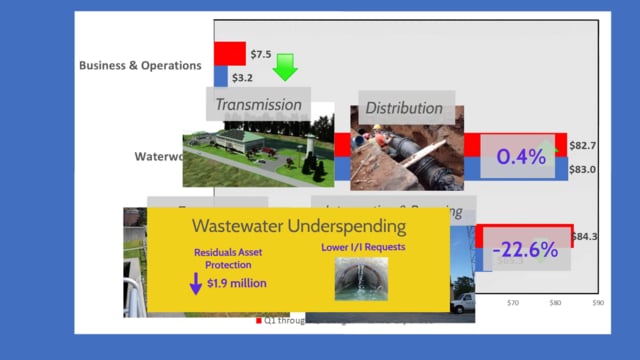This screenshot has height=360, width=640.
Task: Select the Distribution label box
Action: 407,108
